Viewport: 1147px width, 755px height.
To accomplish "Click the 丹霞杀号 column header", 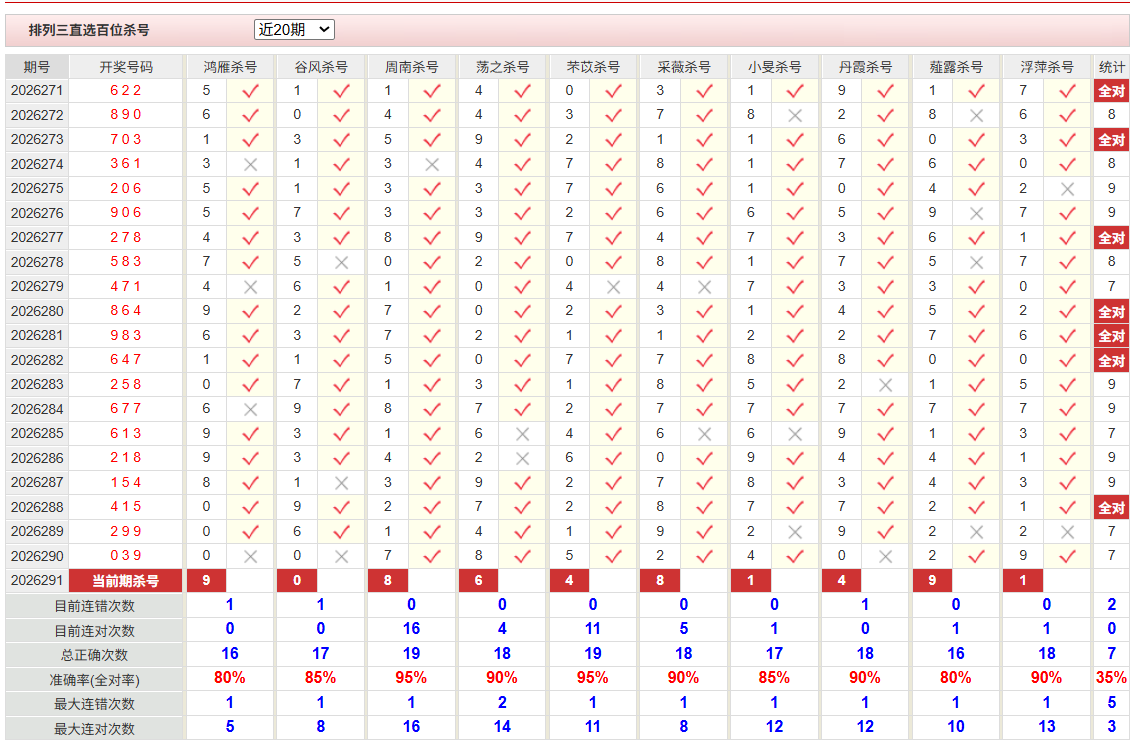I will click(865, 67).
